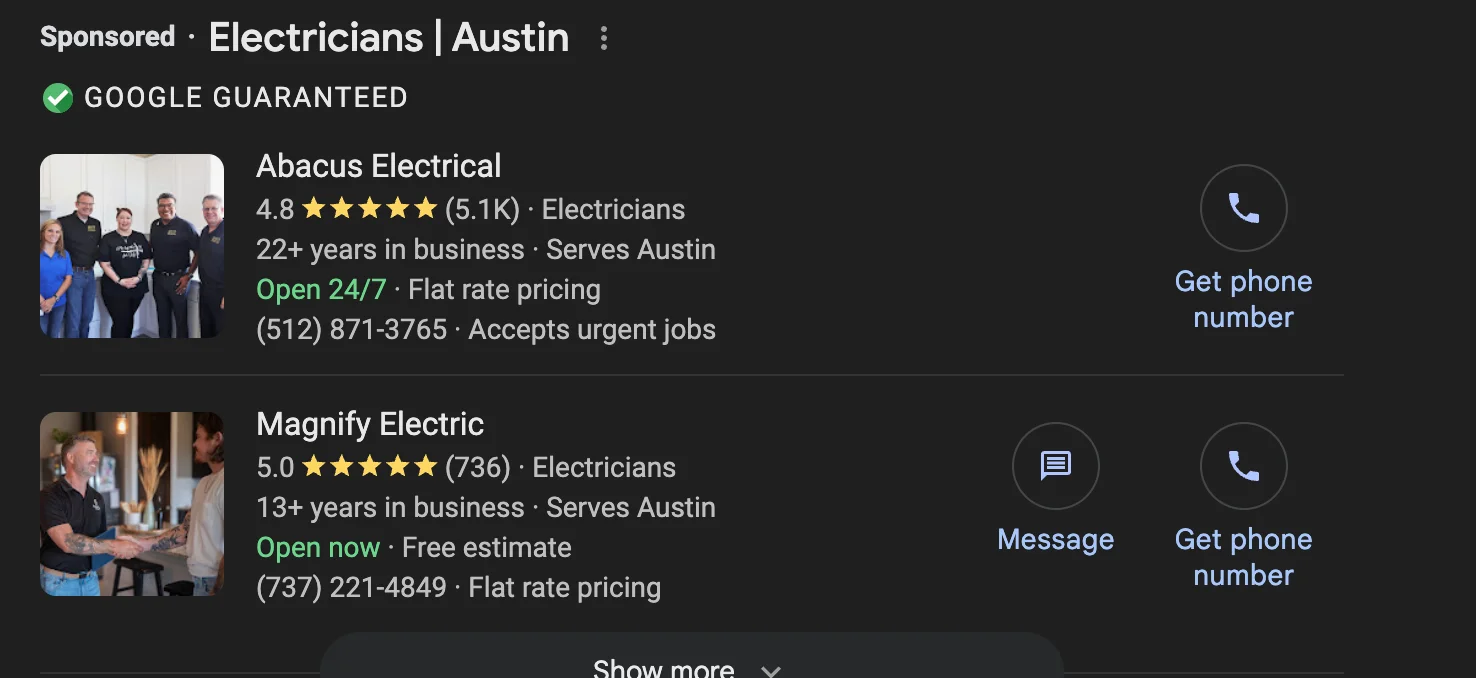Open the three-dot menu beside Electricians | Austin
This screenshot has height=678, width=1476.
(603, 38)
